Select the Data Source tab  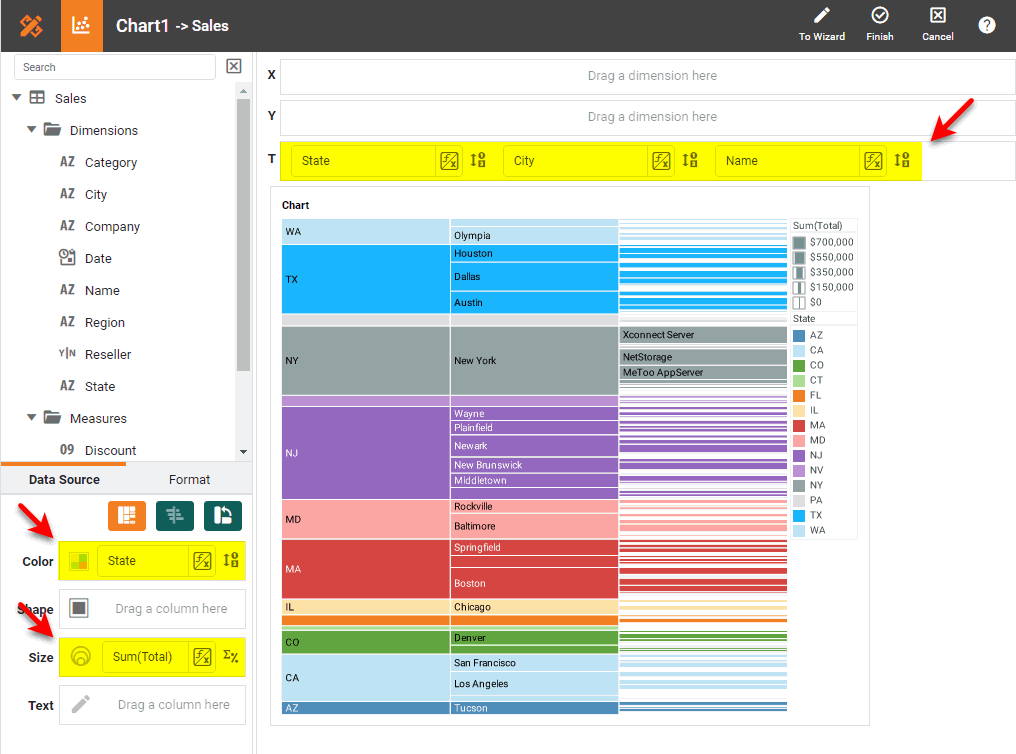point(64,480)
